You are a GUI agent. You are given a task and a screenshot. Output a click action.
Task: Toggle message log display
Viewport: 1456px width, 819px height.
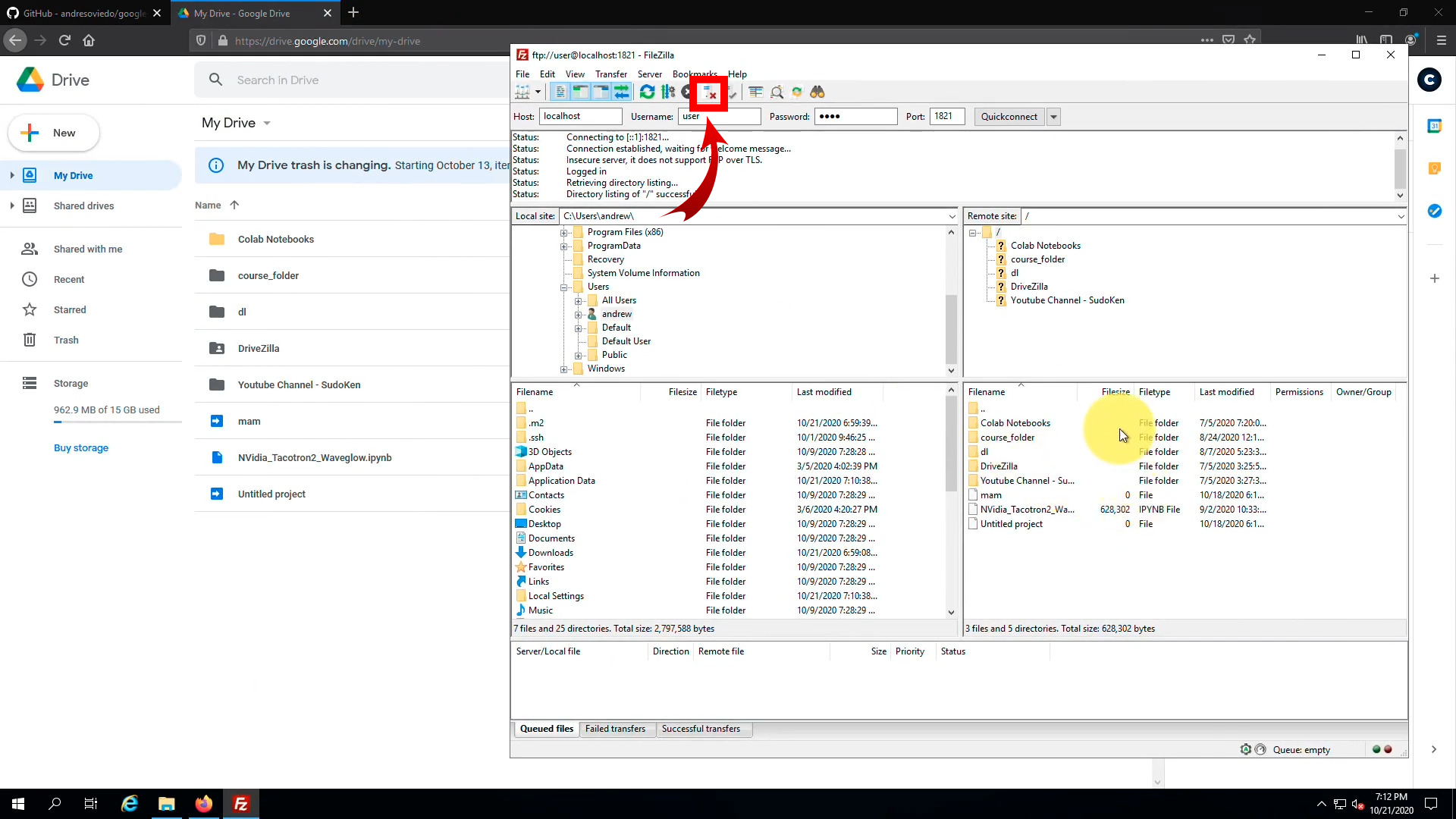coord(560,92)
